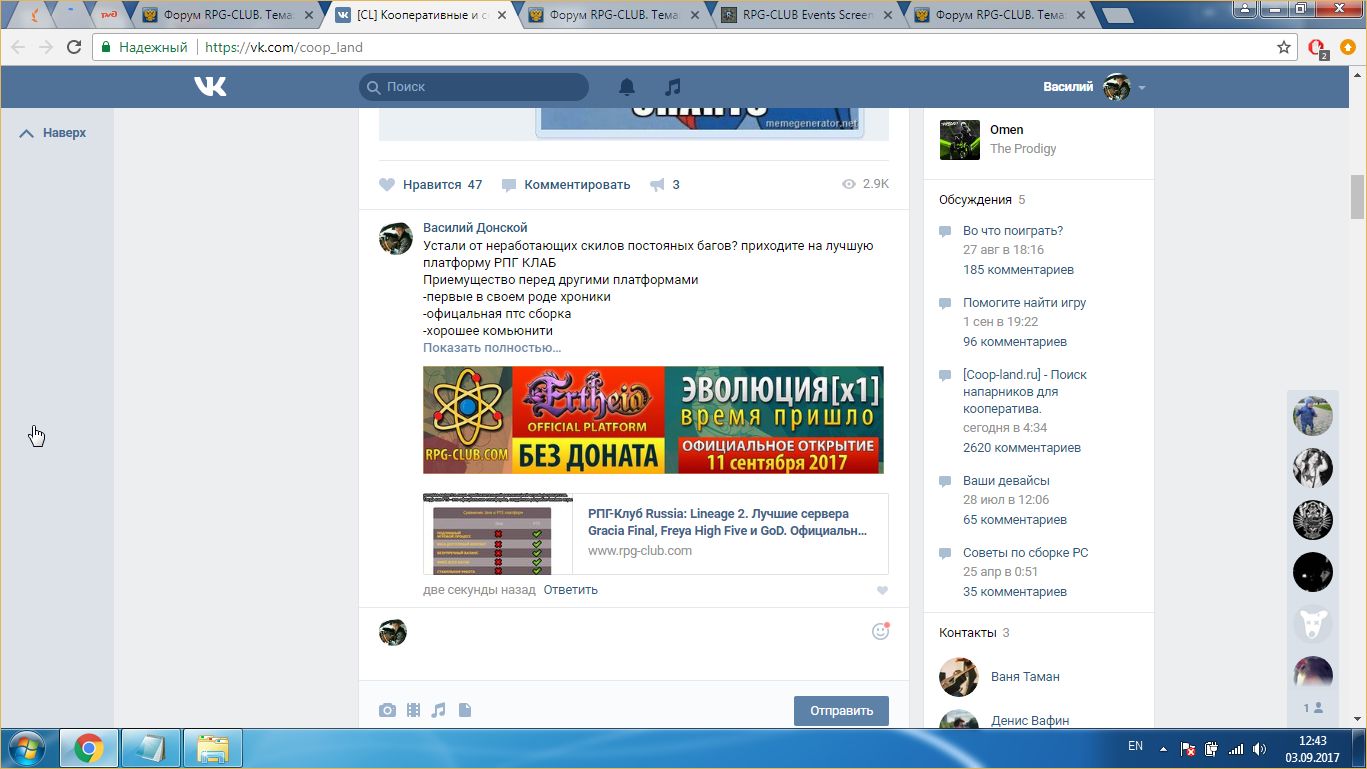This screenshot has width=1367, height=769.
Task: Attach a photo via camera icon
Action: pyautogui.click(x=387, y=710)
